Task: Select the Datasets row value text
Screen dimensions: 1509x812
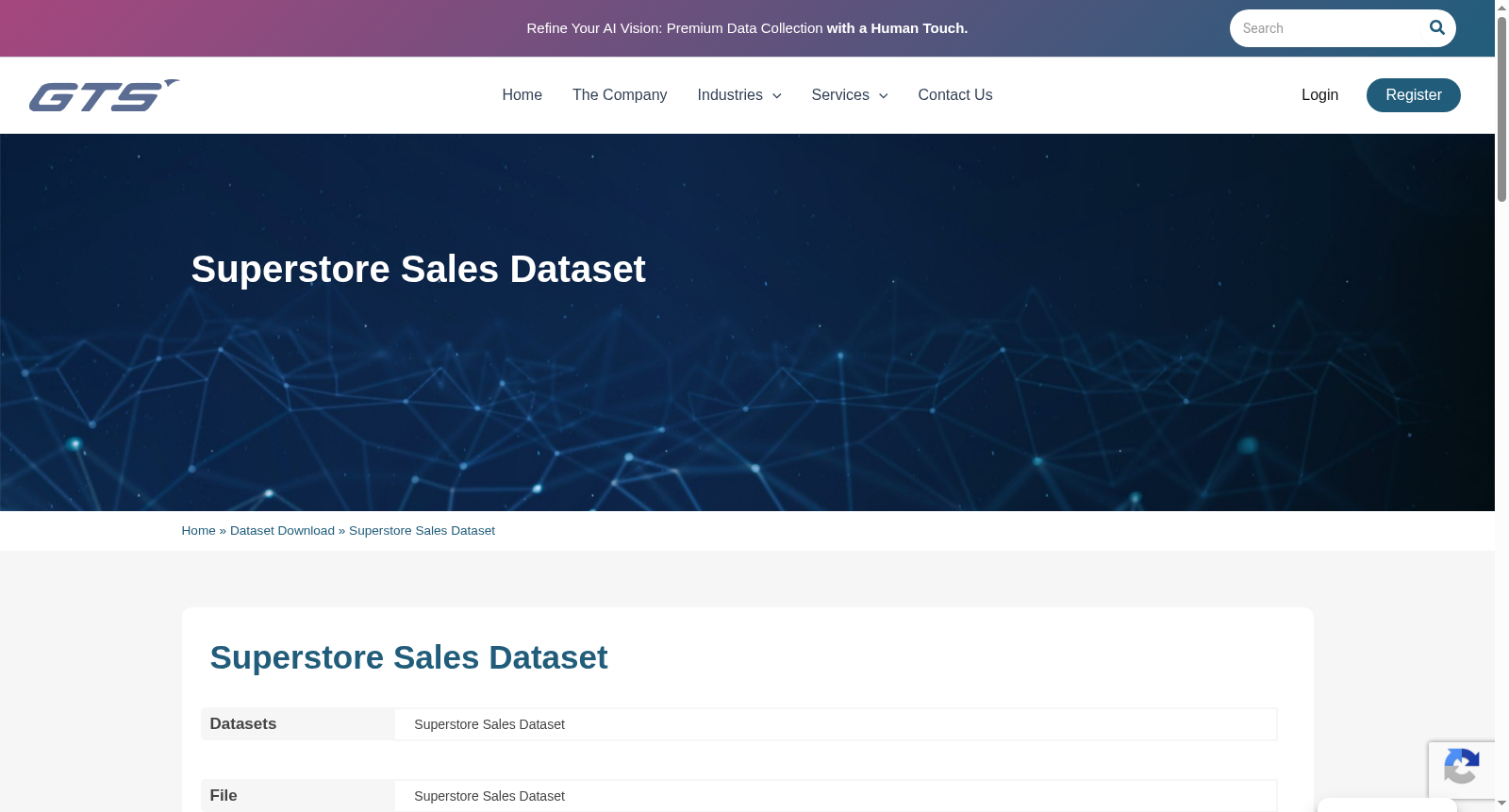Action: [x=489, y=724]
